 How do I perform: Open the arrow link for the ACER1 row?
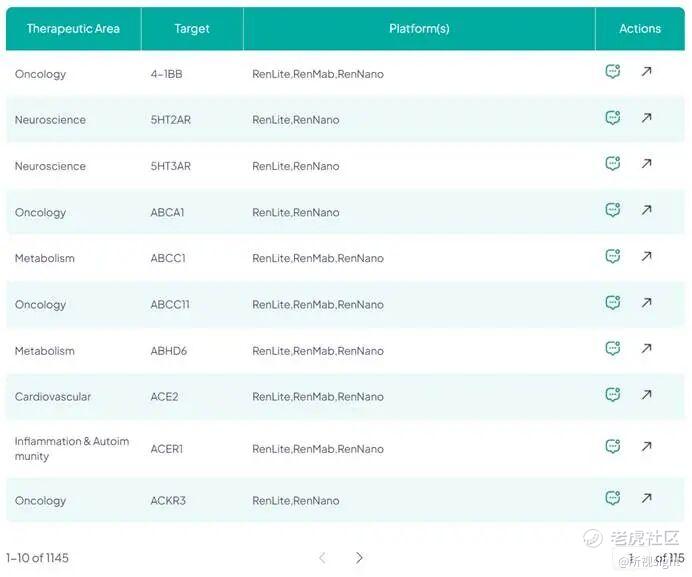pos(647,447)
